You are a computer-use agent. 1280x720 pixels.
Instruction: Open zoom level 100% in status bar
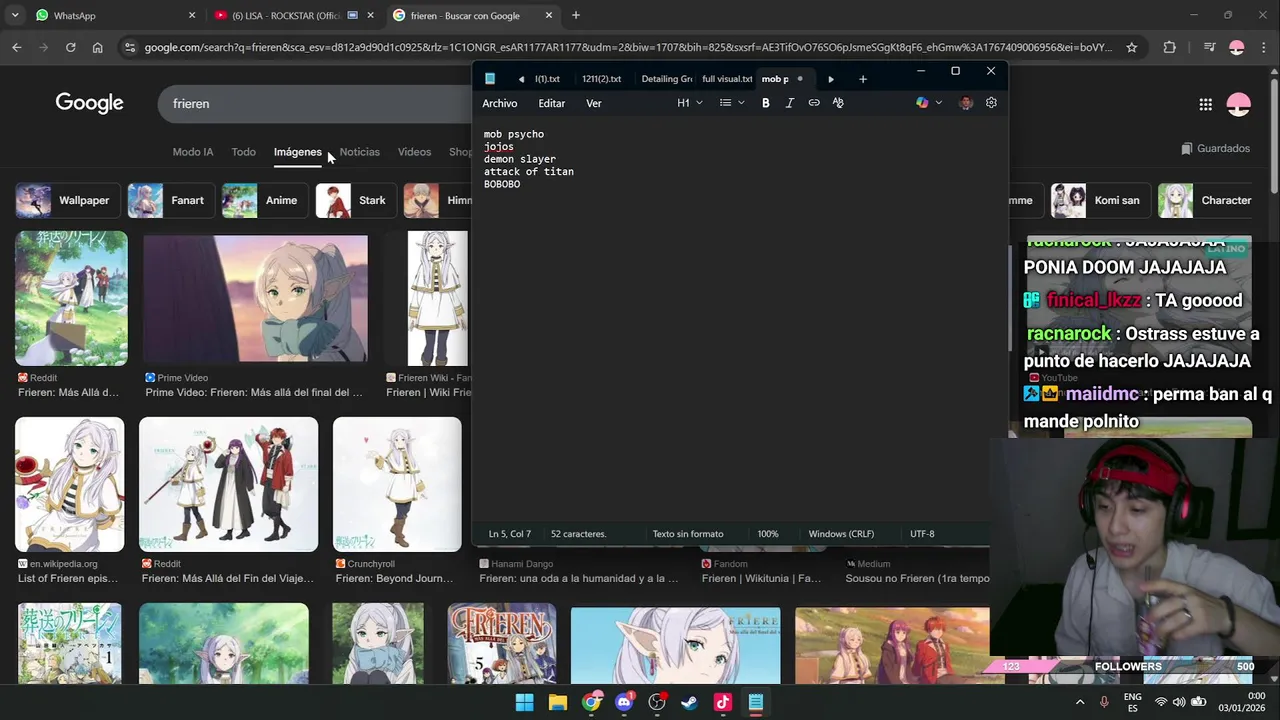coord(768,534)
